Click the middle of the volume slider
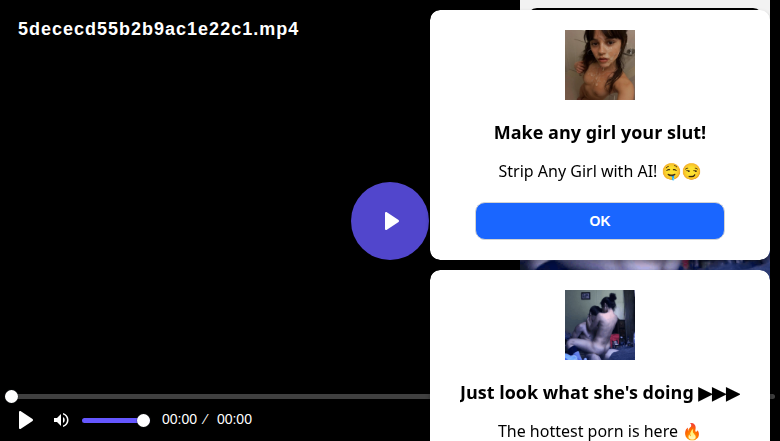This screenshot has height=441, width=780. tap(112, 420)
